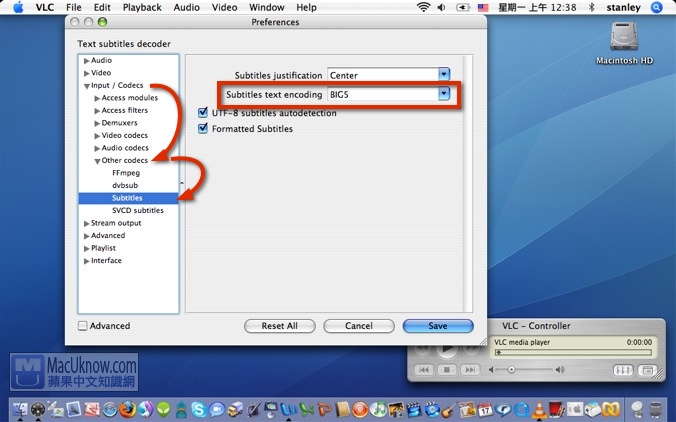
Task: Open the stanley user menu
Action: point(623,7)
